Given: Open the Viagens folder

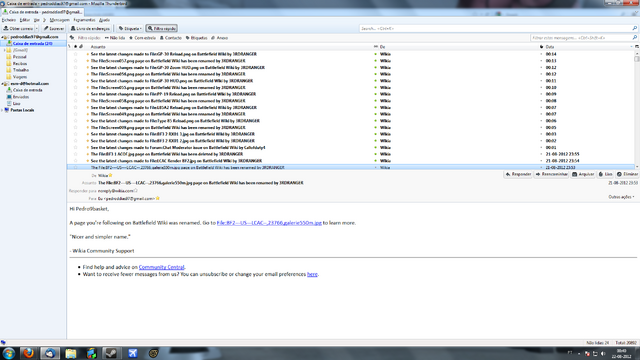Looking at the screenshot, I should (20, 77).
